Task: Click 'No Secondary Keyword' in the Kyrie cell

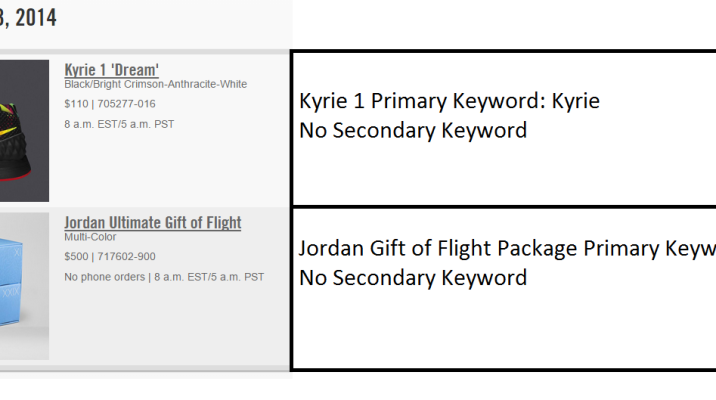Action: [412, 130]
